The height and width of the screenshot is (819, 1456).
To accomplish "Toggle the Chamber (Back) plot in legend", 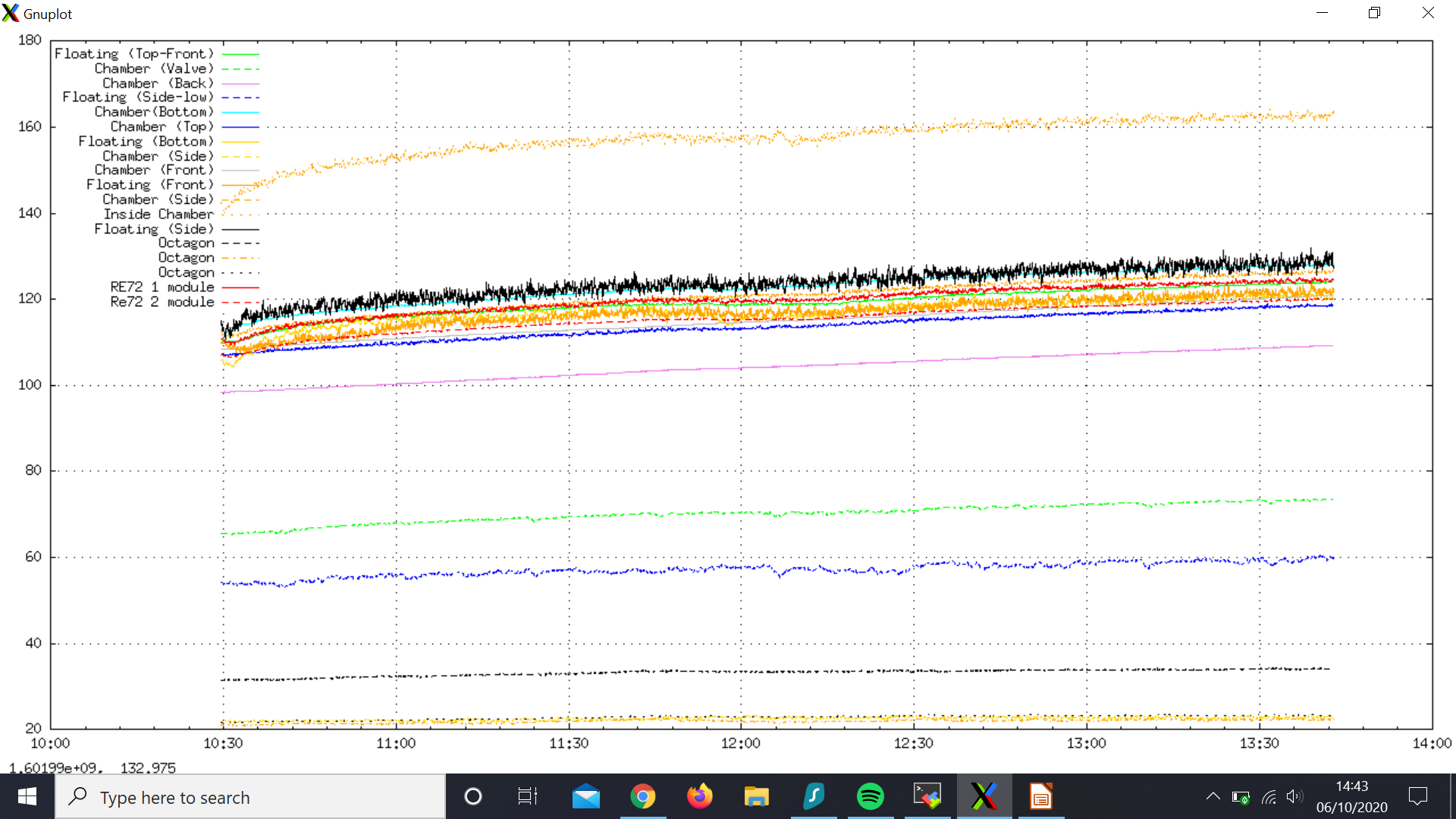I will 158,83.
